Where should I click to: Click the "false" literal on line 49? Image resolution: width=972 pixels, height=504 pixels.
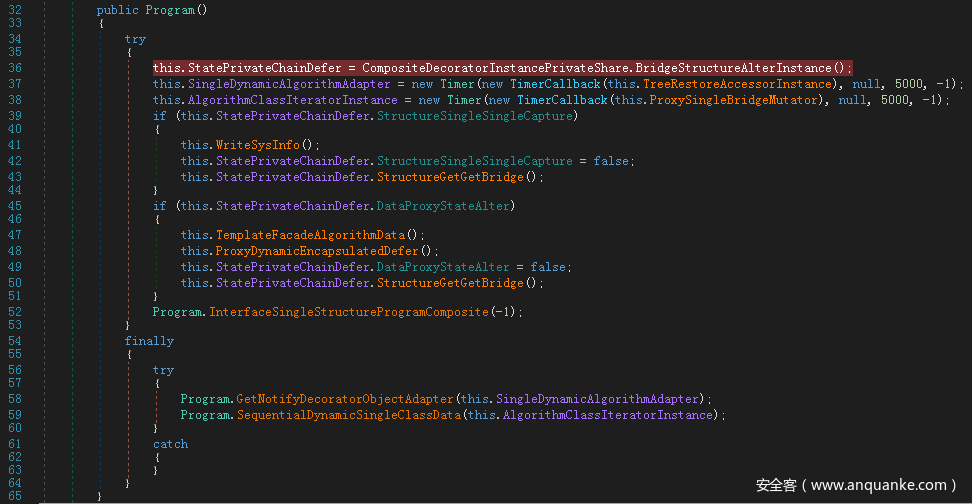tap(548, 267)
